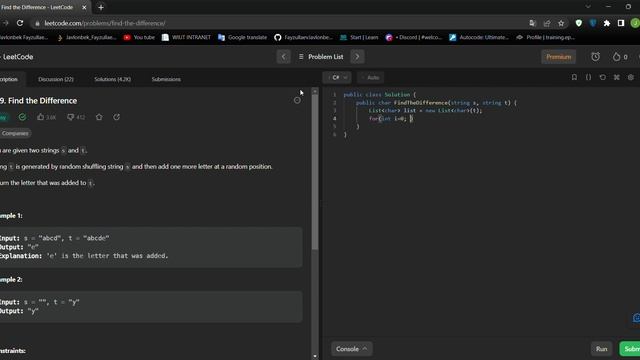Open the YouTube bookmark
The width and height of the screenshot is (640, 360).
[139, 37]
